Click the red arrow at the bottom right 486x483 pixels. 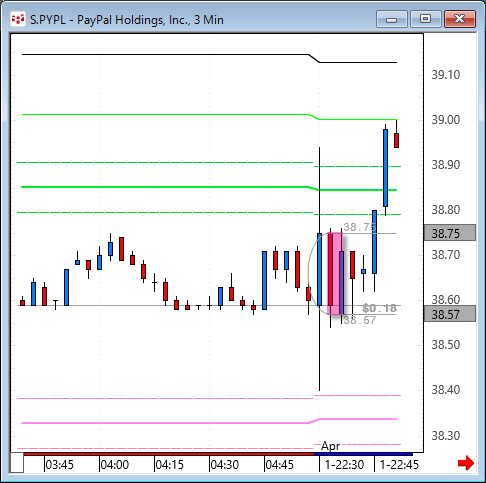(466, 463)
